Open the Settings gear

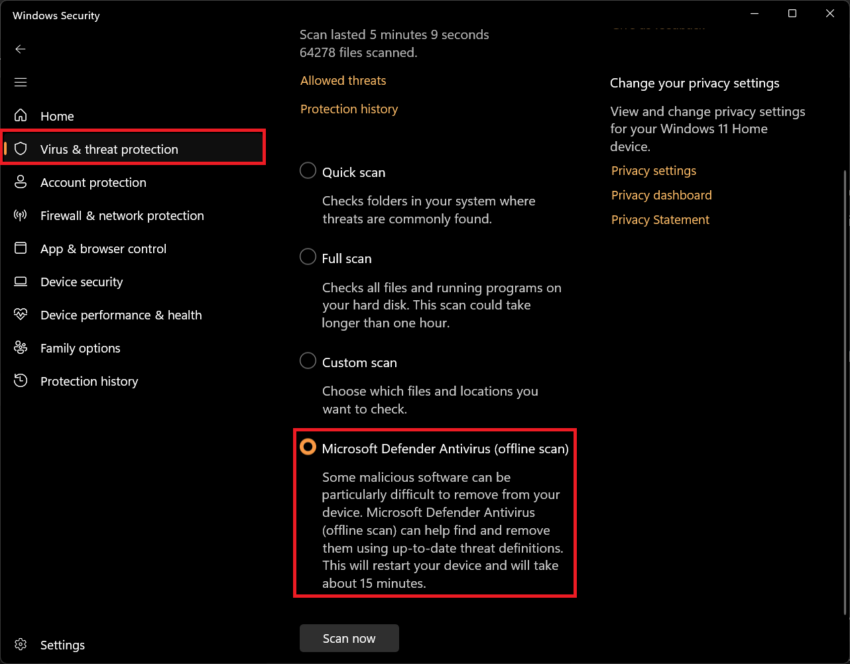[x=62, y=644]
